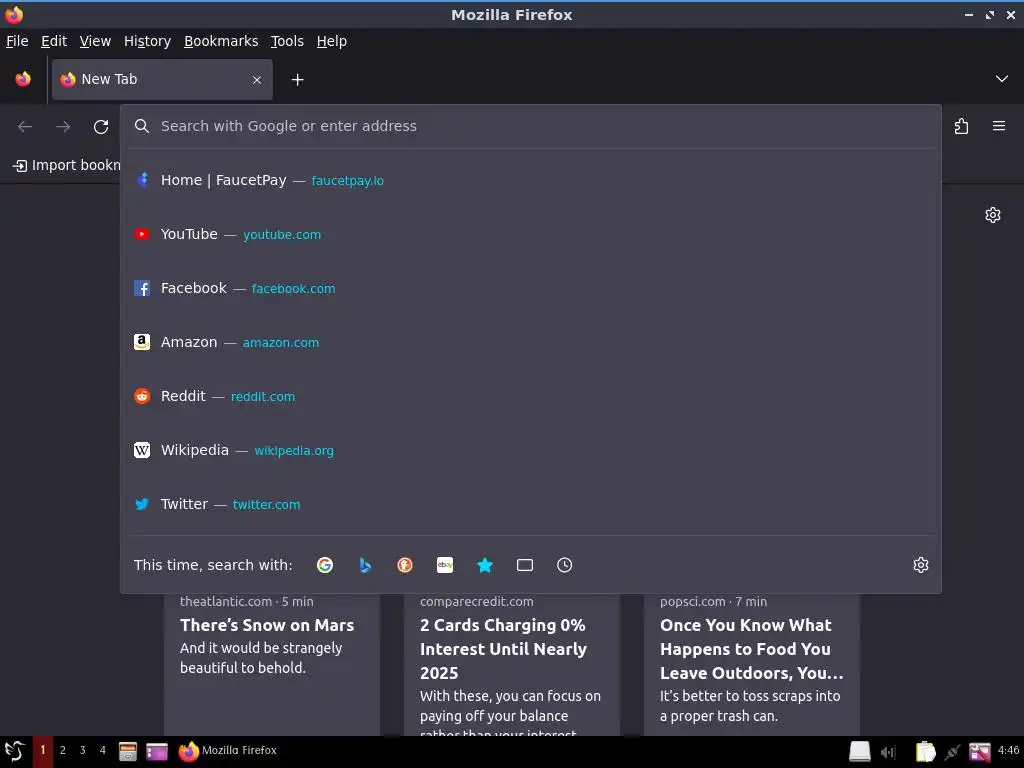Viewport: 1024px width, 768px height.
Task: Search this time with DuckDuckGo
Action: (405, 565)
